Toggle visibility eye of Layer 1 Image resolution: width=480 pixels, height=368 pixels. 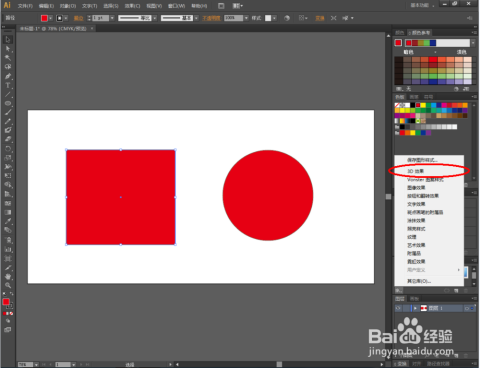pos(398,308)
